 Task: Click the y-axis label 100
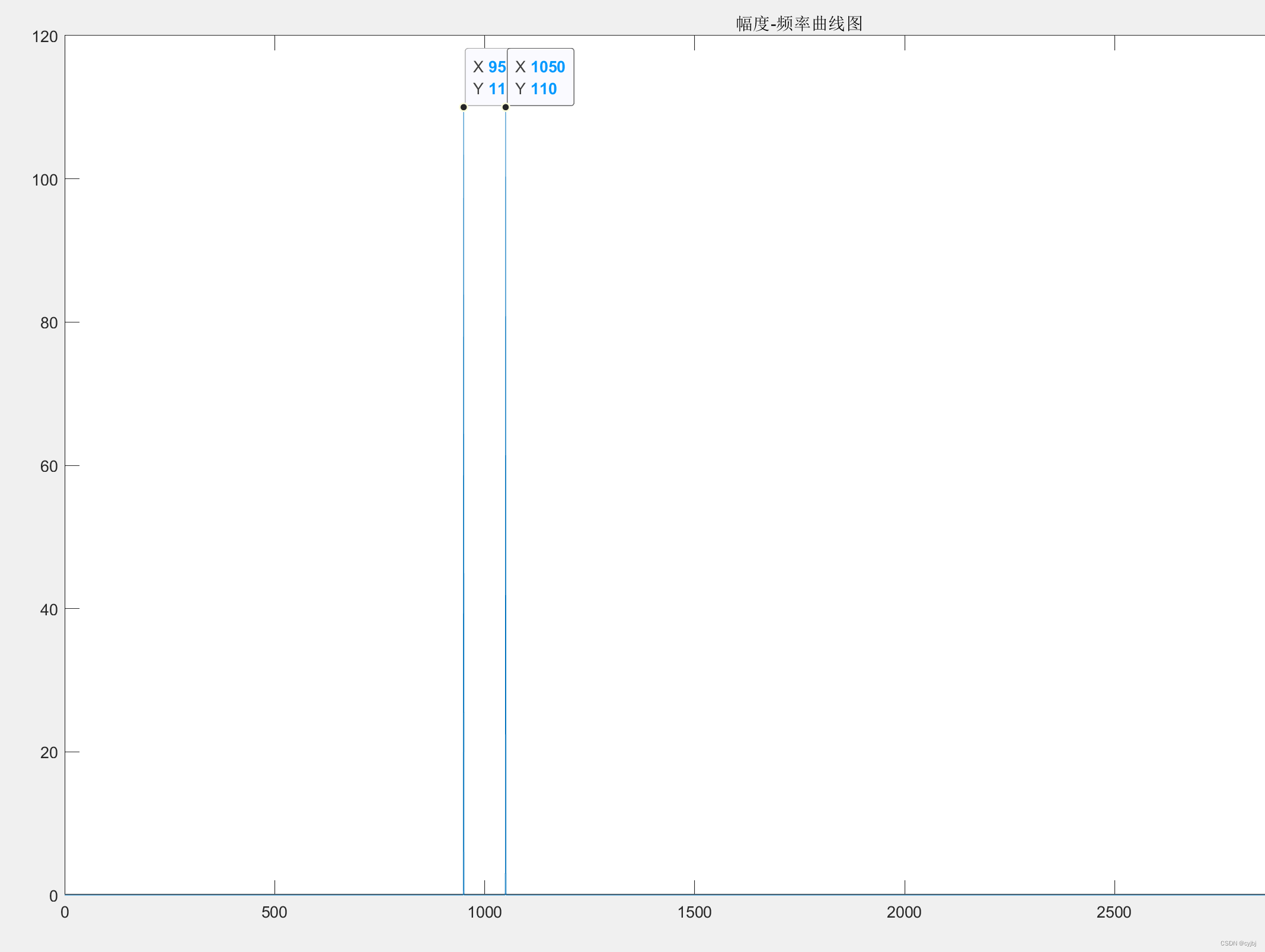pos(45,180)
